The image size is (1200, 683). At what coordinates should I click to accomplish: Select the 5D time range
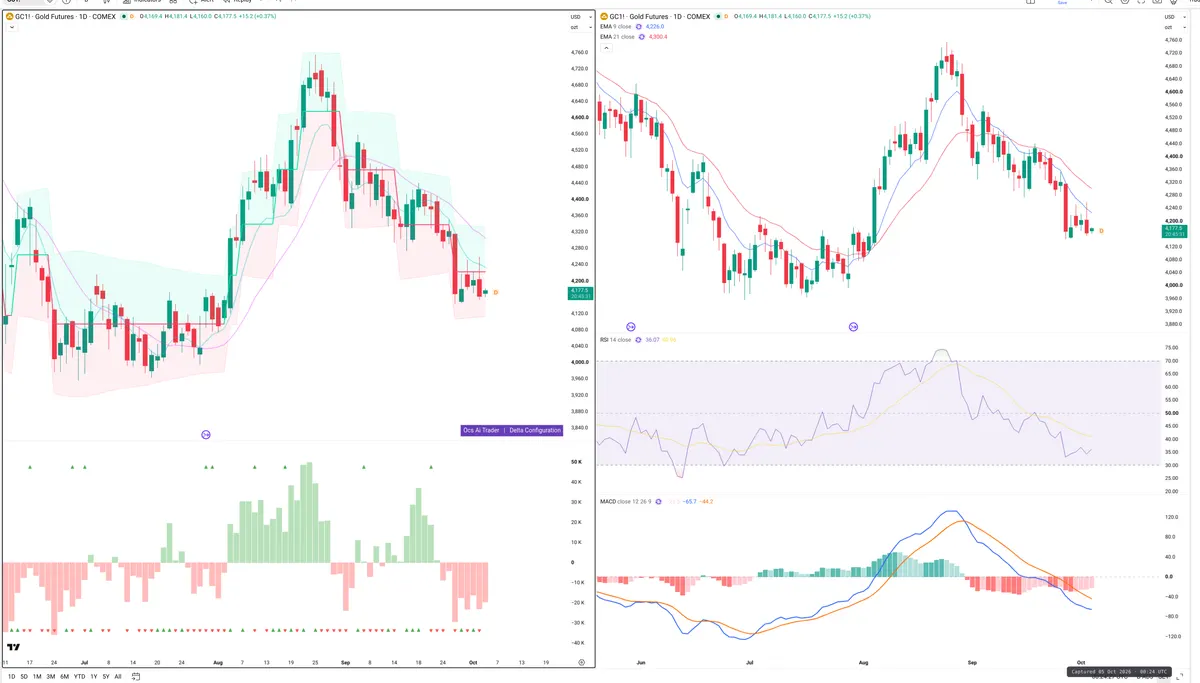(x=25, y=677)
